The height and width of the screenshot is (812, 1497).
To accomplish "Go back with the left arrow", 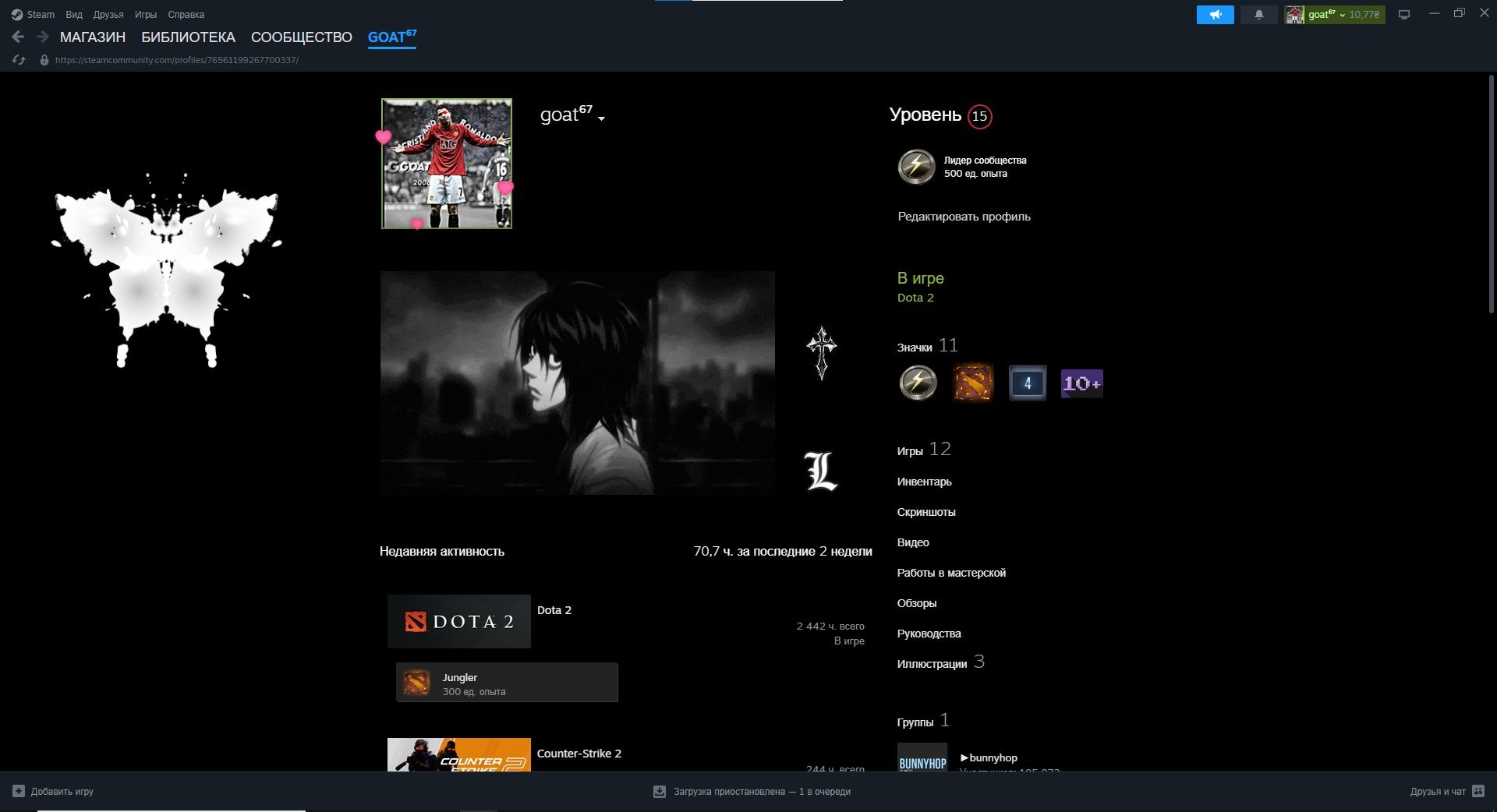I will (18, 37).
